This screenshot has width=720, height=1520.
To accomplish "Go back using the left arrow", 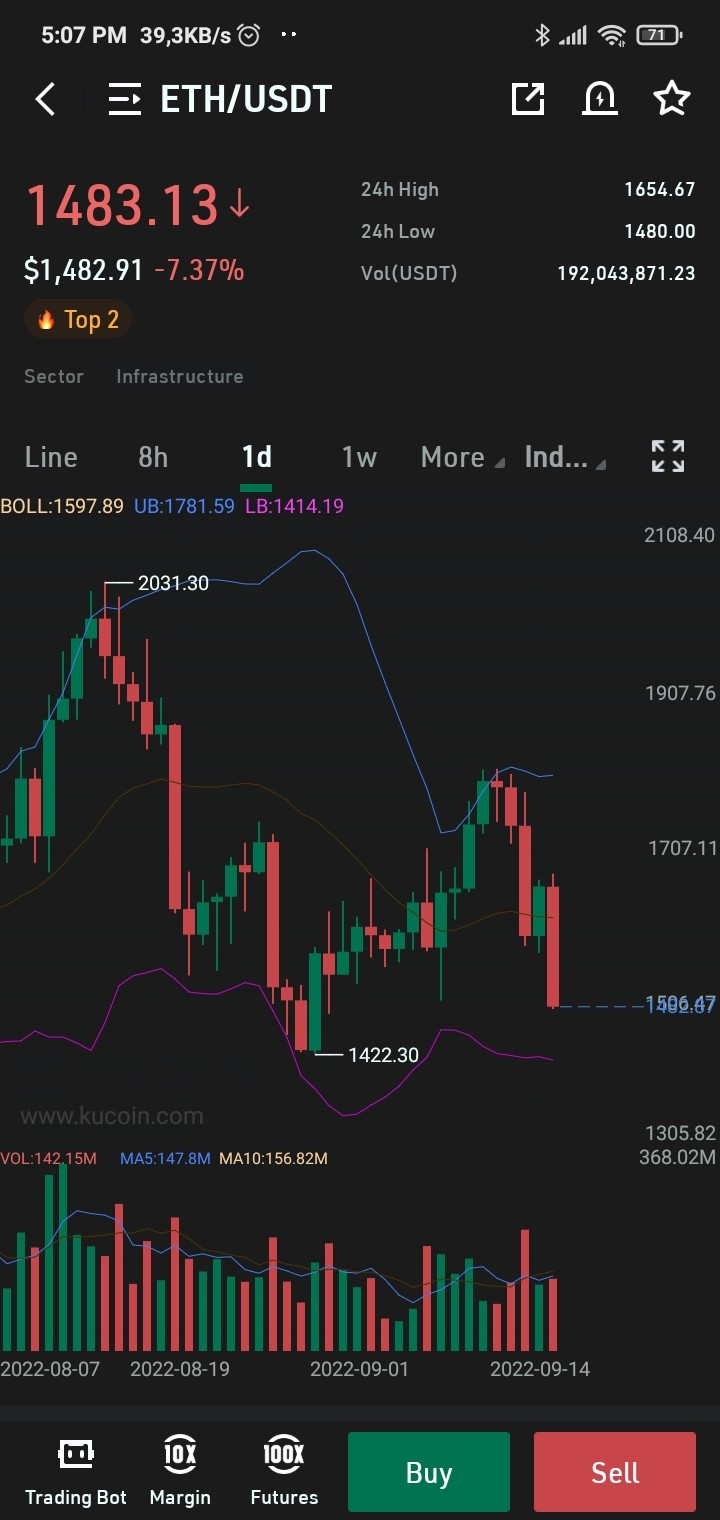I will 45,99.
